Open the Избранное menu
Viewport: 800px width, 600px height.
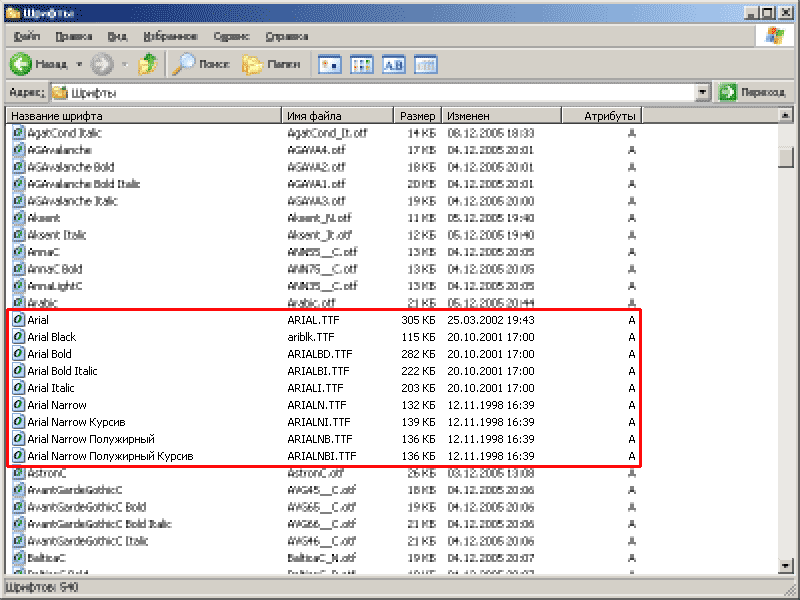(x=170, y=36)
